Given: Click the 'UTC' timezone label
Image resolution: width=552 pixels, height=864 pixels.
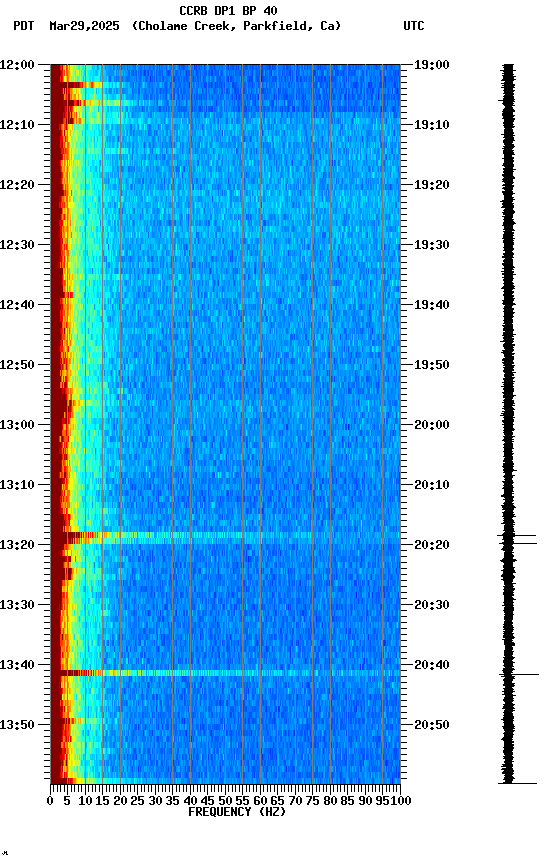Looking at the screenshot, I should coord(414,26).
